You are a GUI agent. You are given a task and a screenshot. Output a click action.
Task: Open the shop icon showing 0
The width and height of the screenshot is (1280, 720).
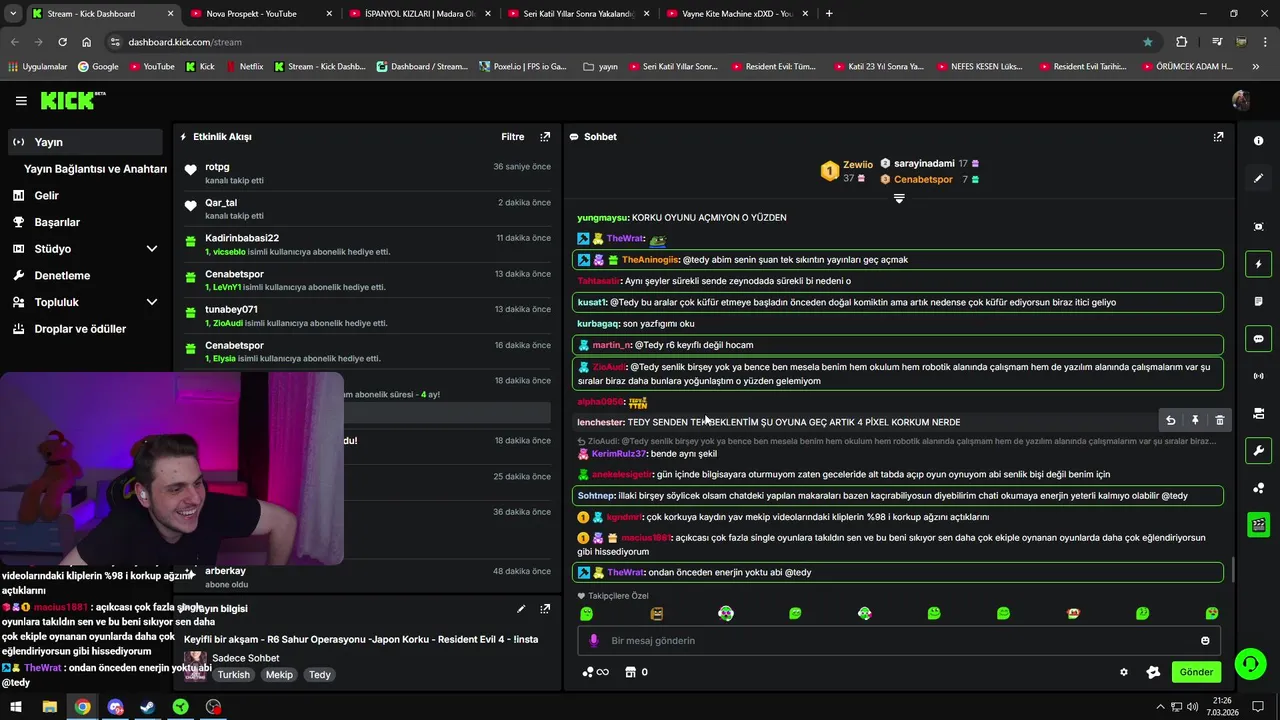click(x=636, y=672)
